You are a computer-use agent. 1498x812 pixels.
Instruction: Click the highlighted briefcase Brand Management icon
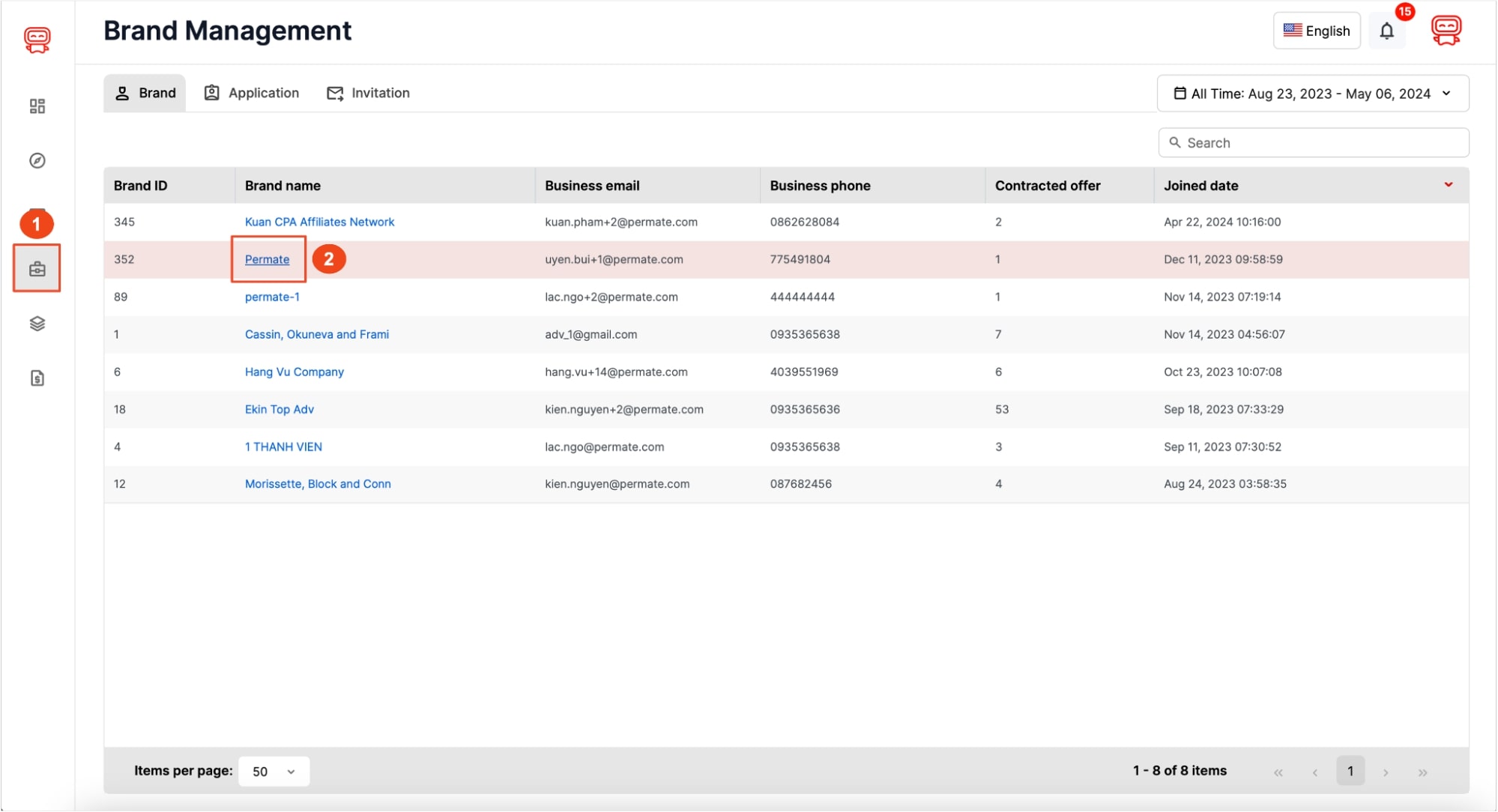(38, 268)
